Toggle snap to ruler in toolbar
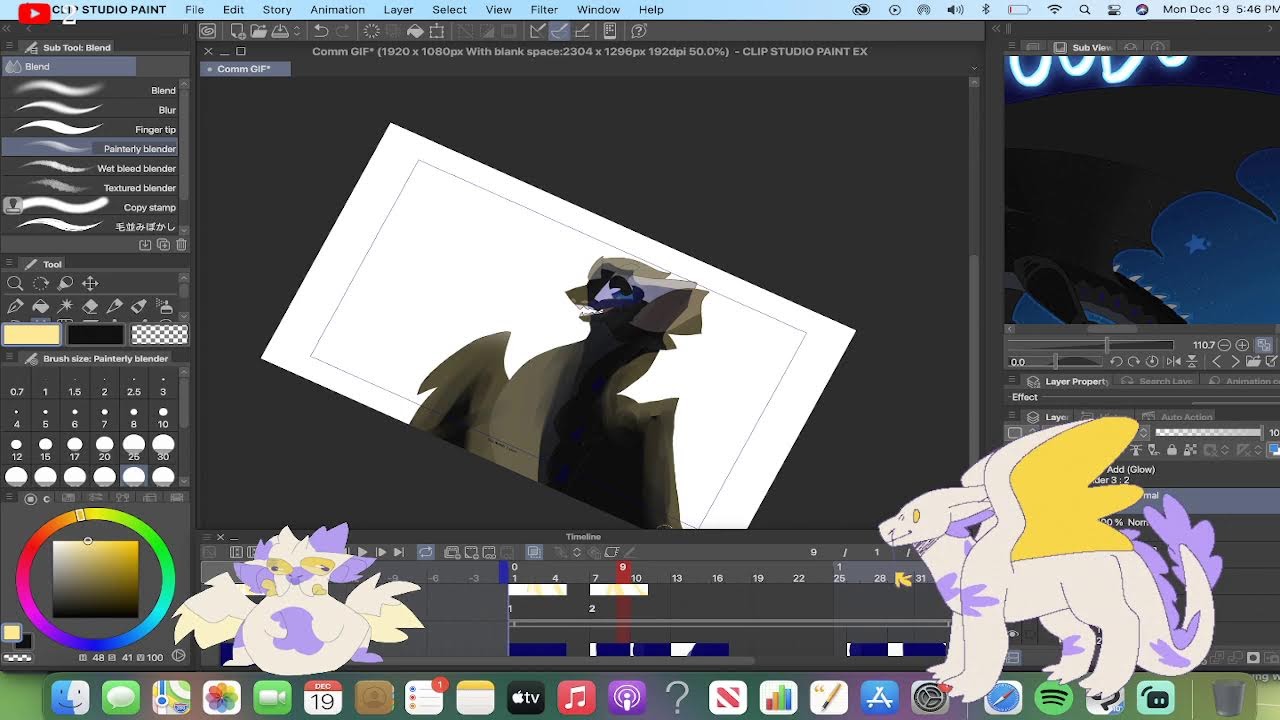 click(538, 31)
